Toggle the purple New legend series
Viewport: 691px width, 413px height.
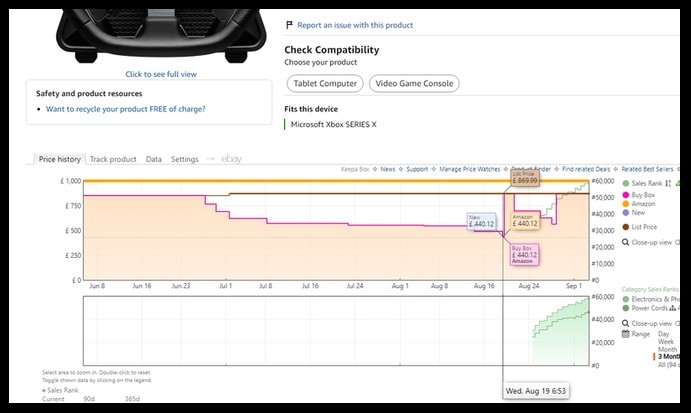pos(633,212)
